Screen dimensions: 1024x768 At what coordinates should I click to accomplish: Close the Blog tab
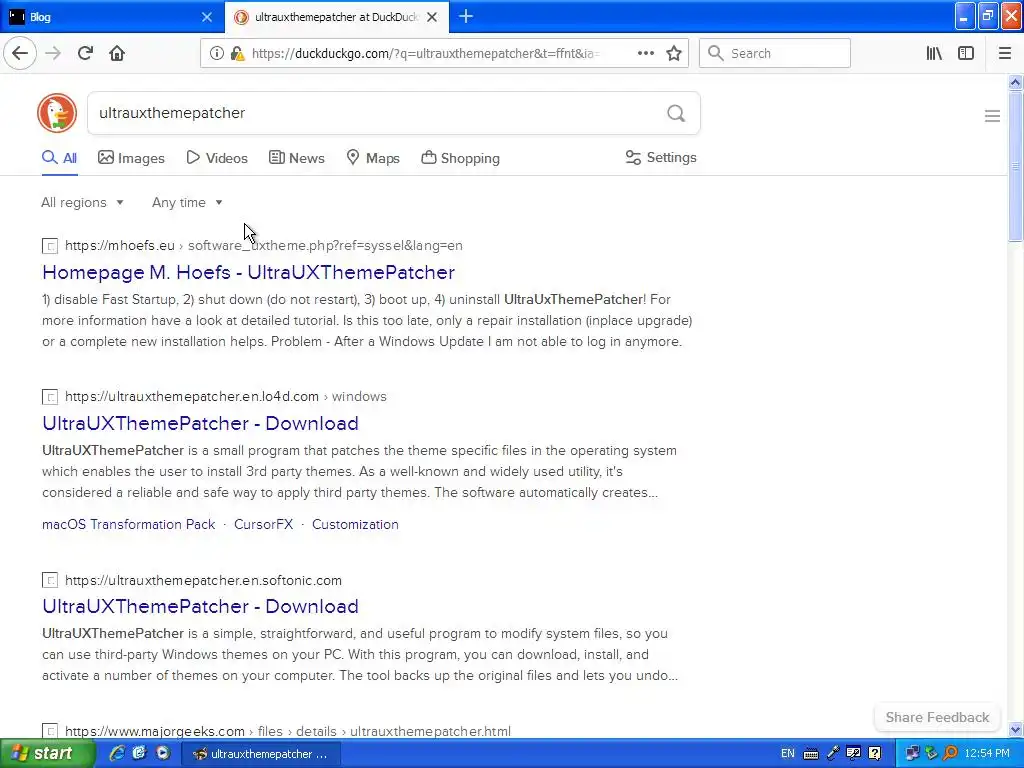click(x=206, y=17)
